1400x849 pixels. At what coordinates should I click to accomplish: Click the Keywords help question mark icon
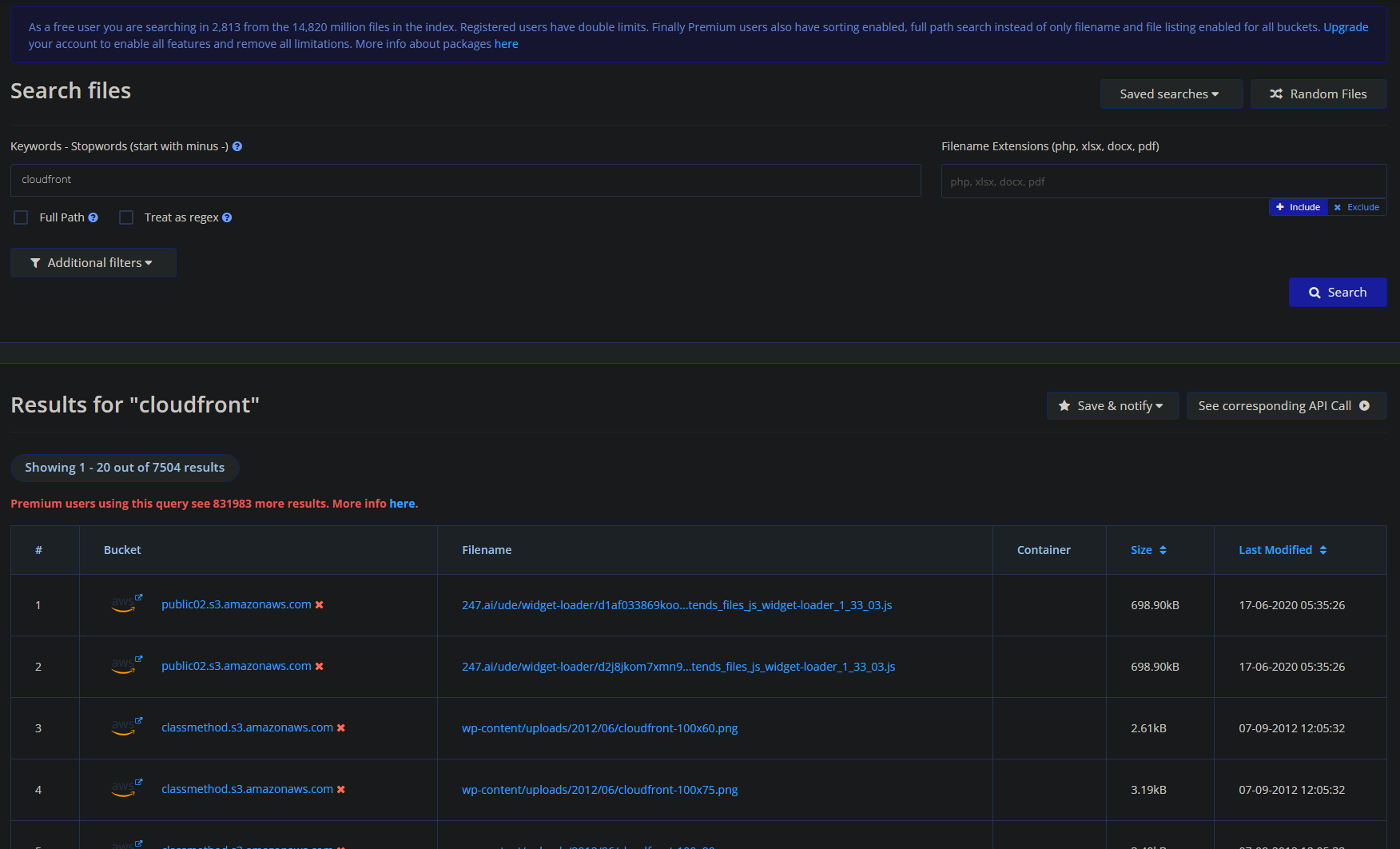pyautogui.click(x=237, y=147)
